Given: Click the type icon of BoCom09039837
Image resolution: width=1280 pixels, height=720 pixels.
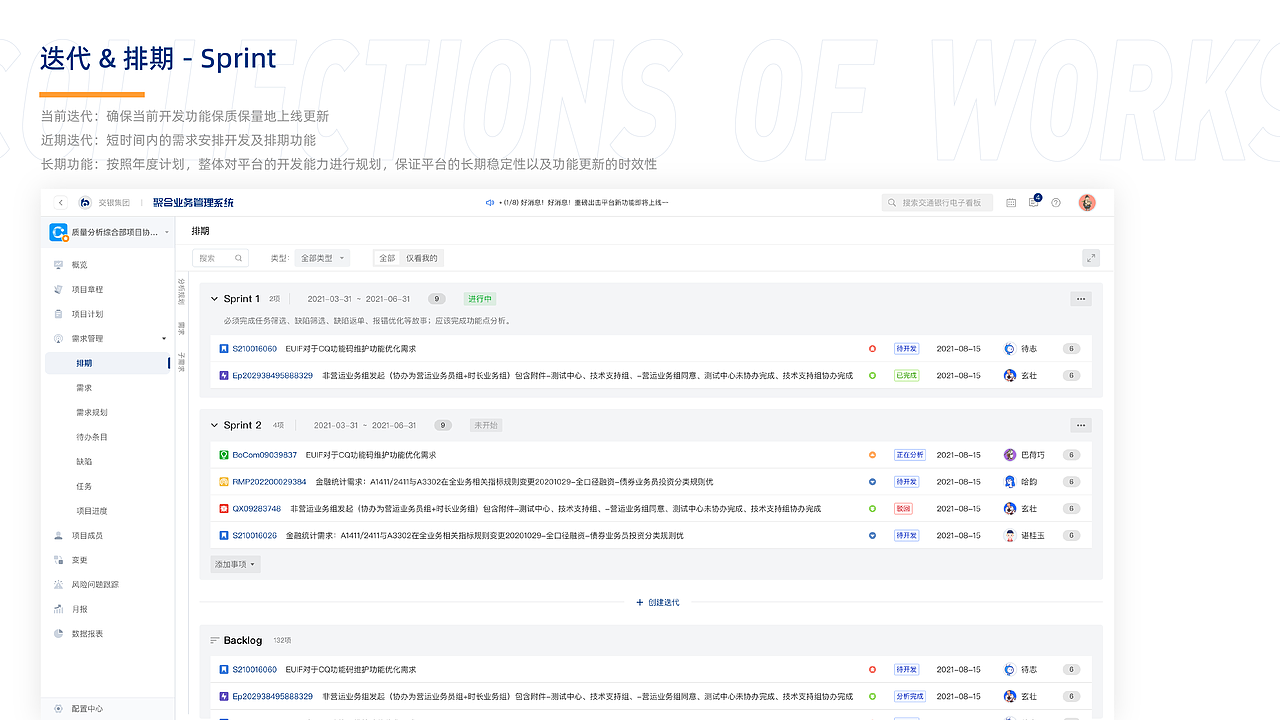Looking at the screenshot, I should point(224,455).
